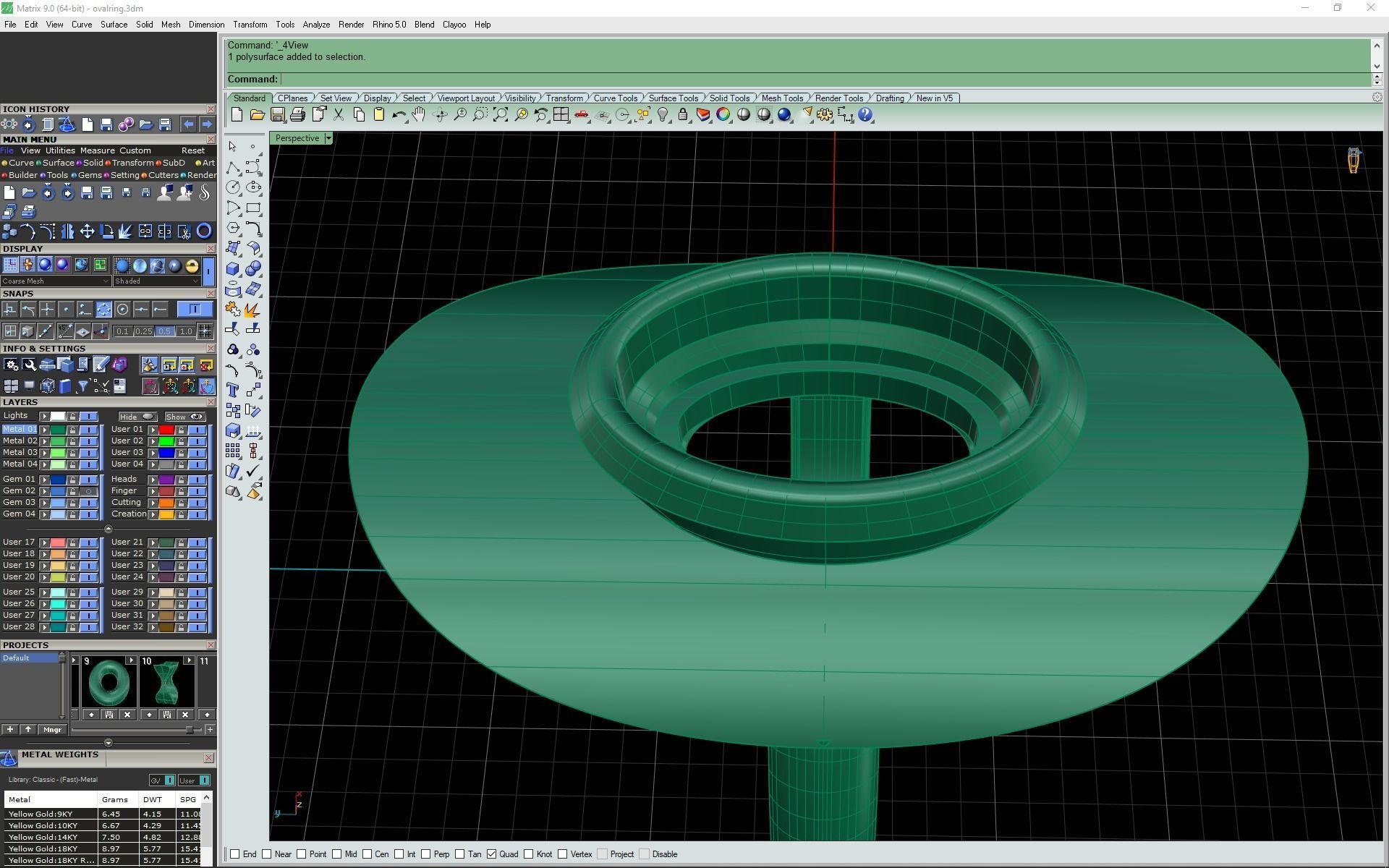The height and width of the screenshot is (868, 1389).
Task: Expand the Heads layer arrow
Action: [153, 480]
